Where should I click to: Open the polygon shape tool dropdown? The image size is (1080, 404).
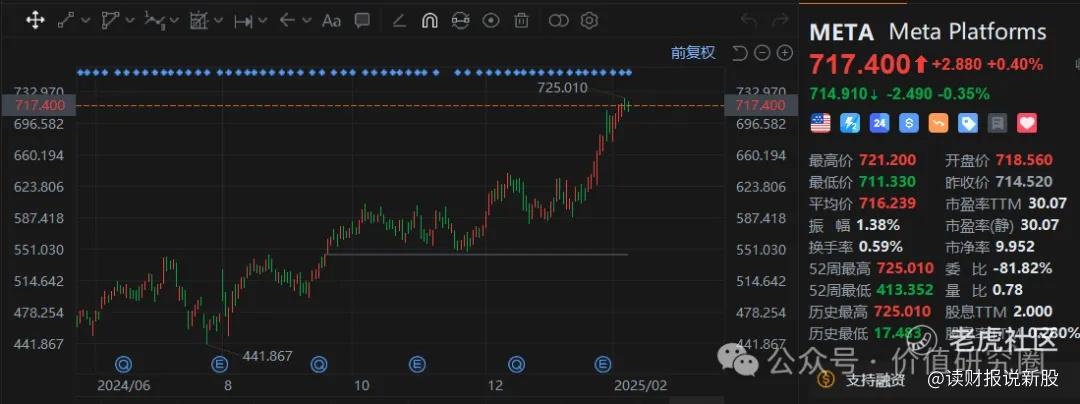pyautogui.click(x=129, y=21)
